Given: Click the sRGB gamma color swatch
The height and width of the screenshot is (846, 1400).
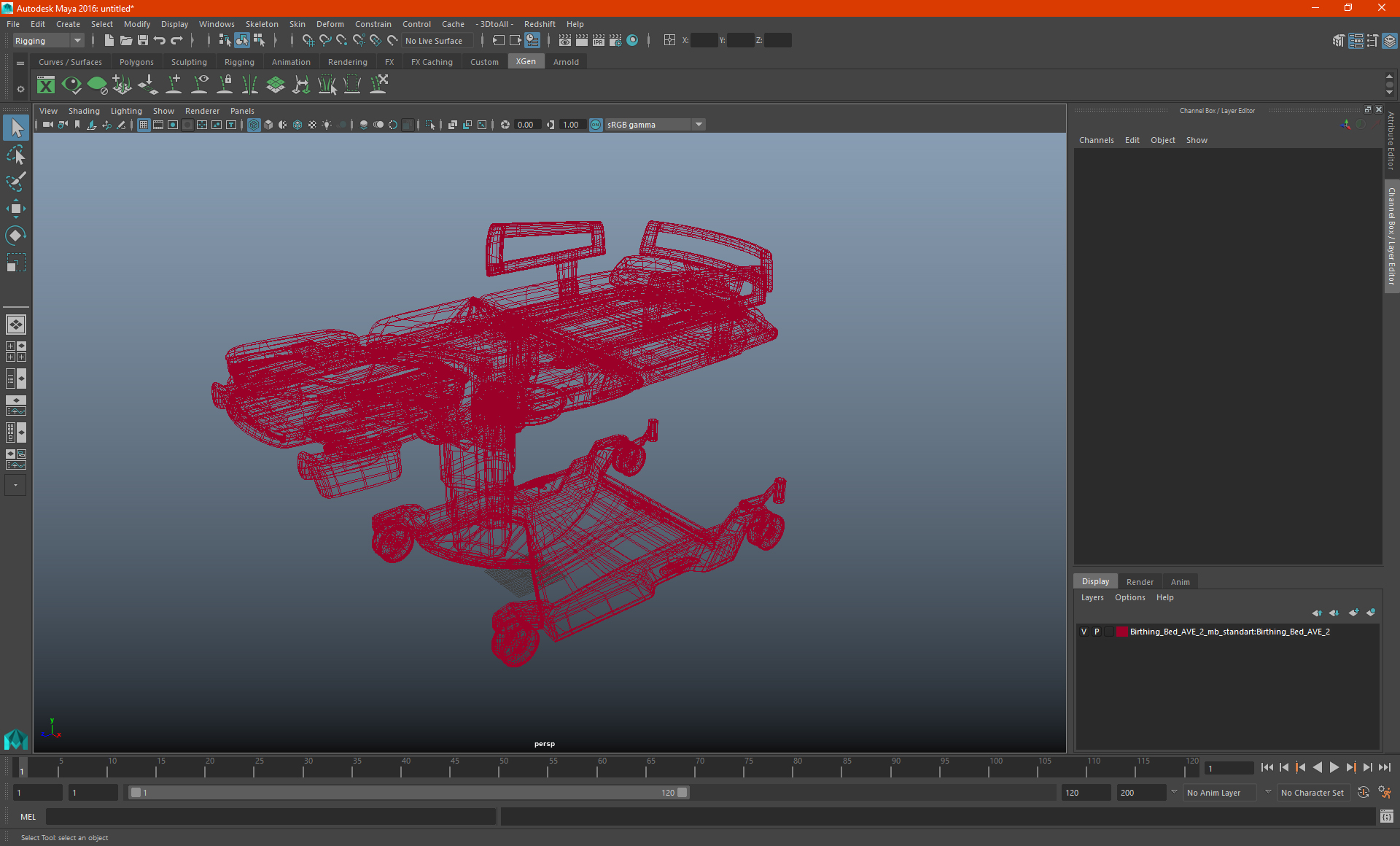Looking at the screenshot, I should (595, 124).
